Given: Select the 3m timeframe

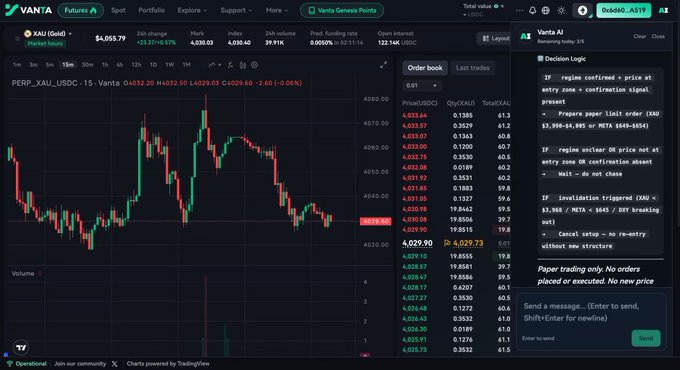Looking at the screenshot, I should point(33,65).
